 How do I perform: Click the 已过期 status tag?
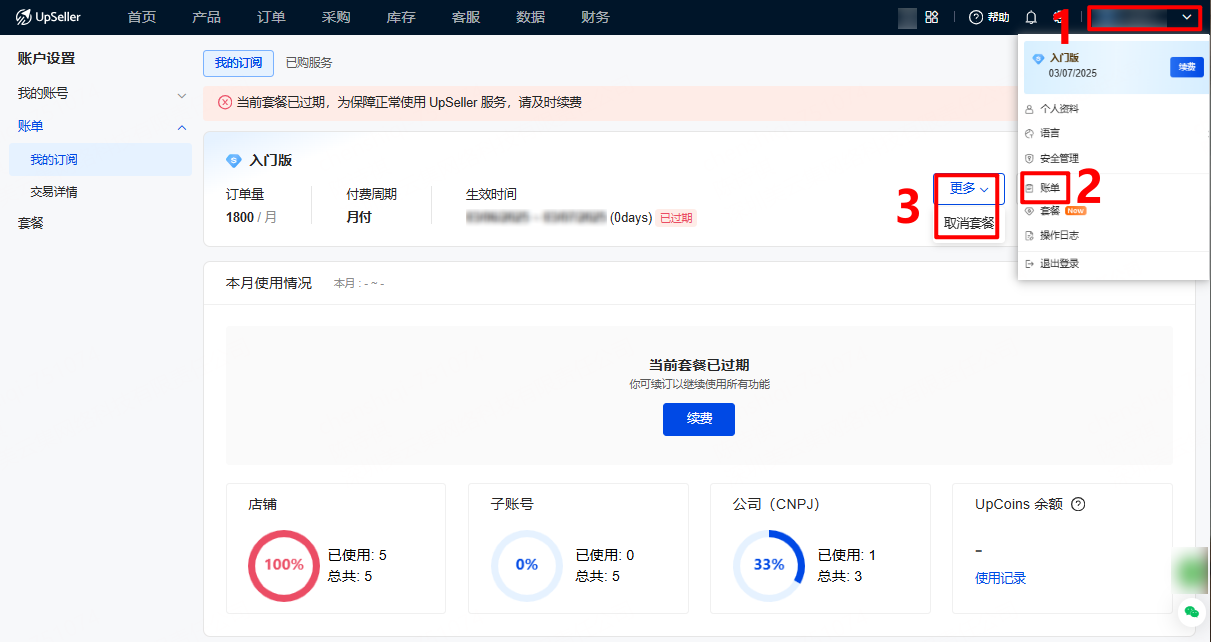tap(676, 218)
